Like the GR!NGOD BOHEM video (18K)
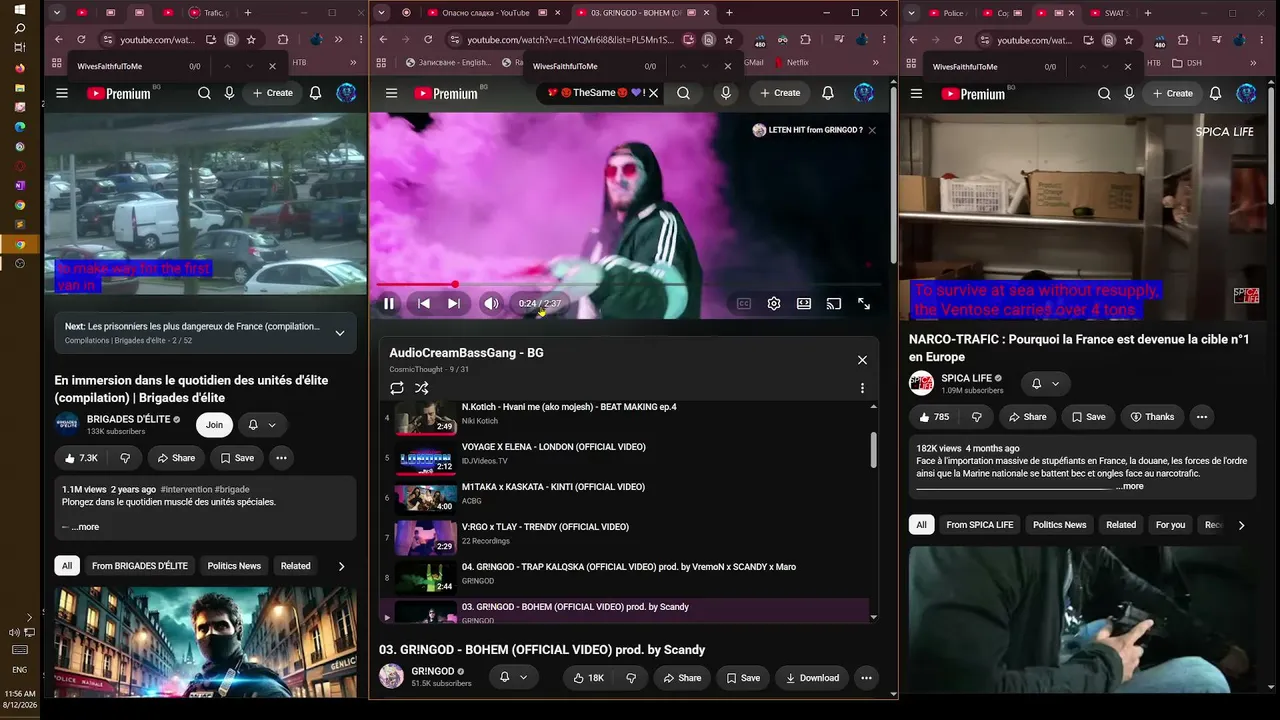1280x720 pixels. pos(588,678)
